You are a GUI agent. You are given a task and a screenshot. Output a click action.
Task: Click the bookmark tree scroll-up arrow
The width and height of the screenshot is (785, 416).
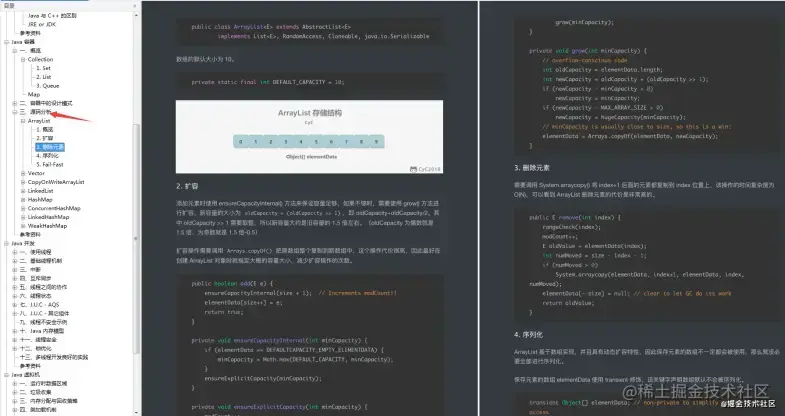pyautogui.click(x=136, y=16)
